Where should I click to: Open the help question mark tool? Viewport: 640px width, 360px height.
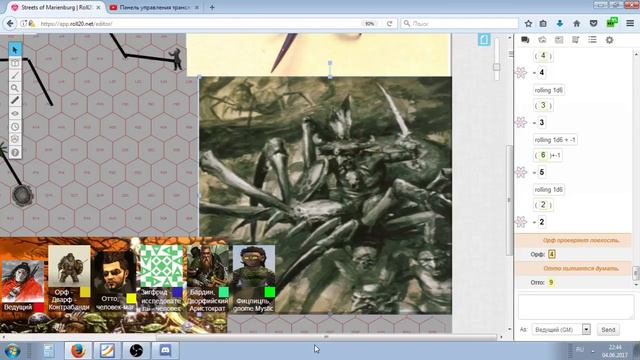click(15, 152)
